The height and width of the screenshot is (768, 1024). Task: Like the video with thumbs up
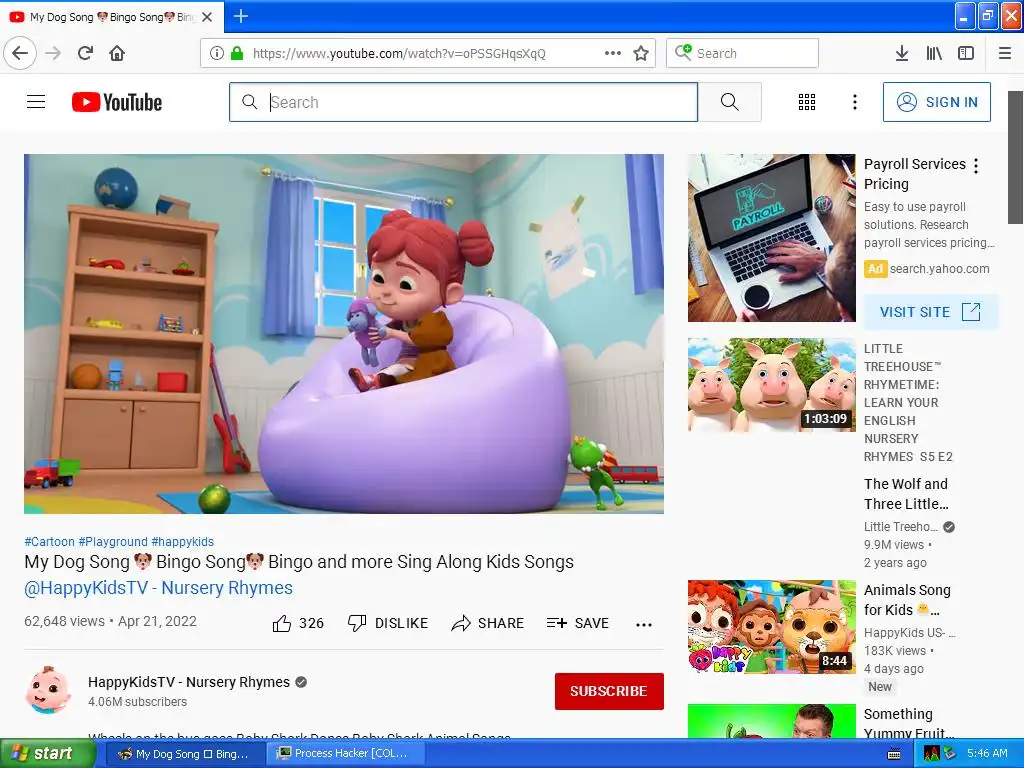pyautogui.click(x=298, y=624)
